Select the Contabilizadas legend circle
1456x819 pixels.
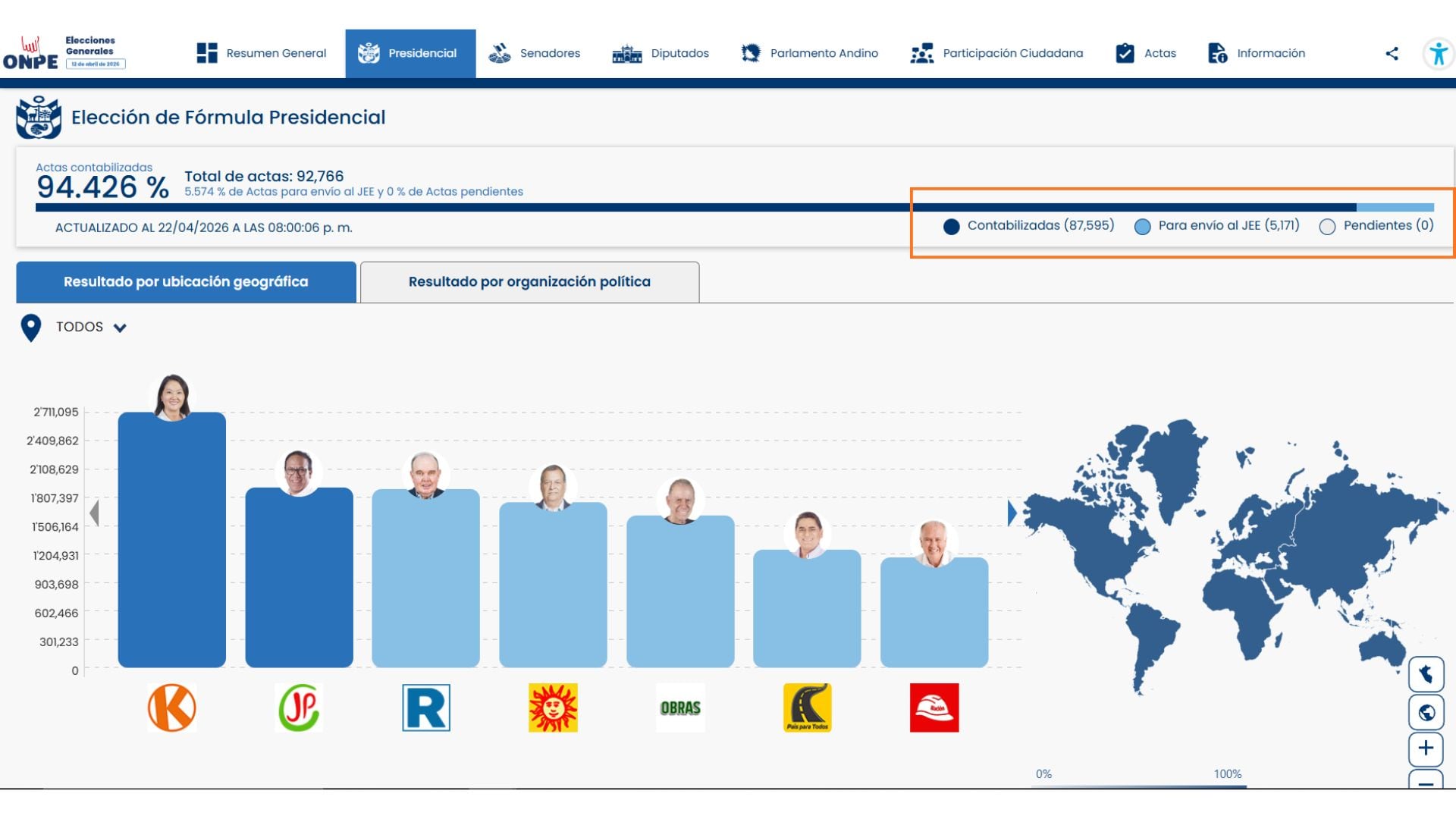point(952,225)
